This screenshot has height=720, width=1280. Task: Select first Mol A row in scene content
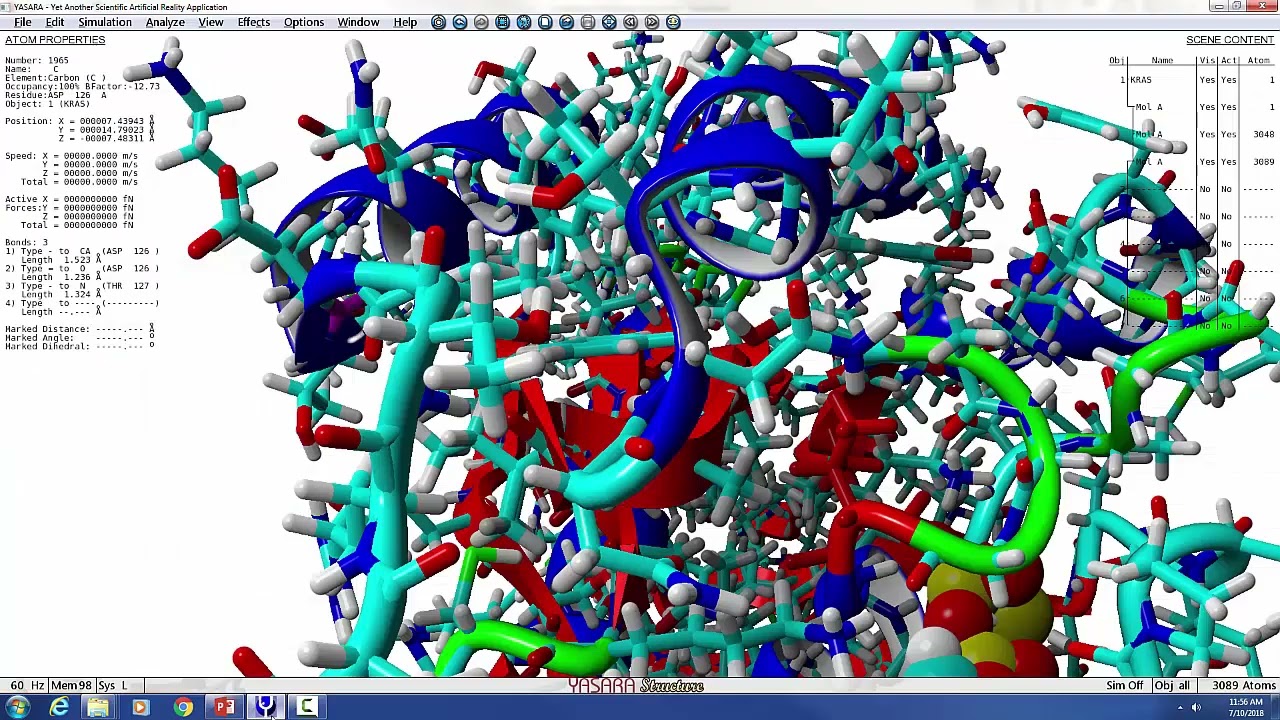tap(1149, 107)
